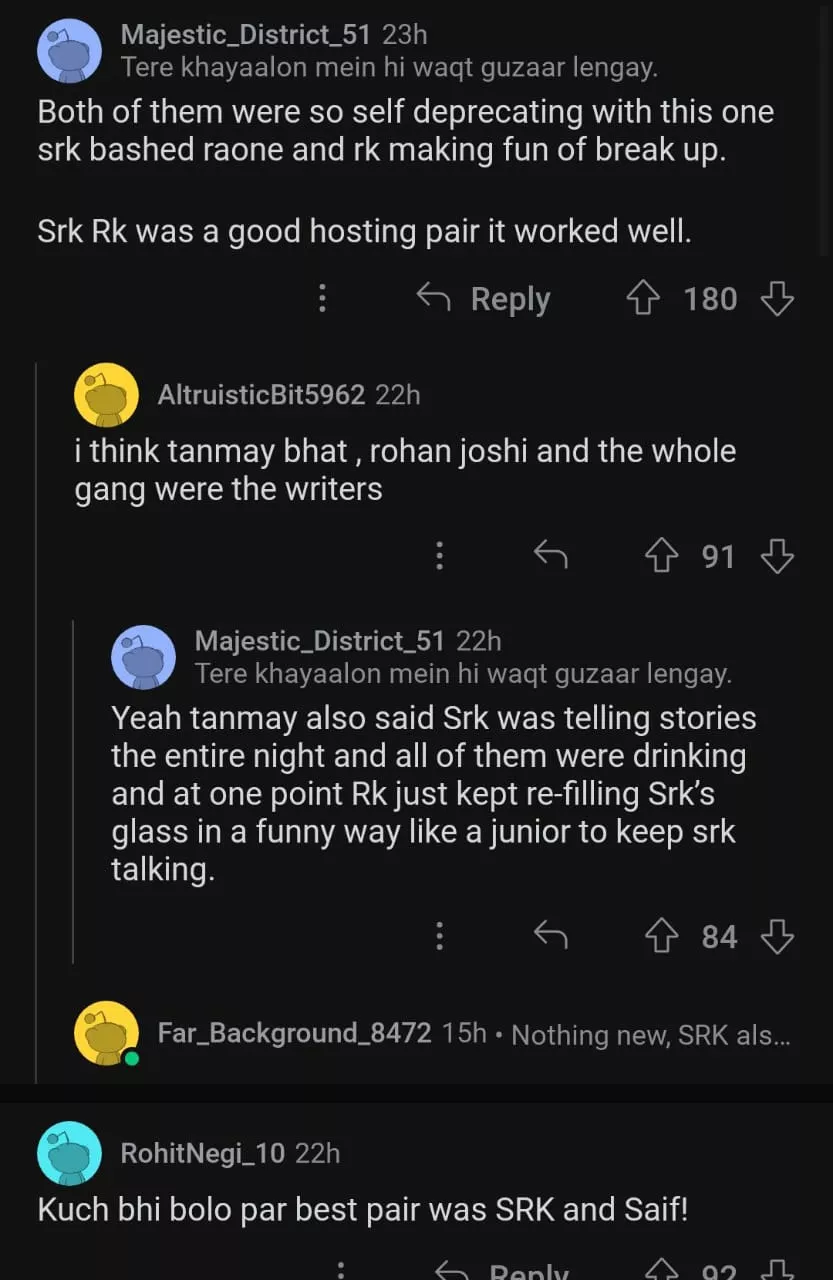Open three-dot menu on 180-point comment
The height and width of the screenshot is (1280, 833).
322,299
